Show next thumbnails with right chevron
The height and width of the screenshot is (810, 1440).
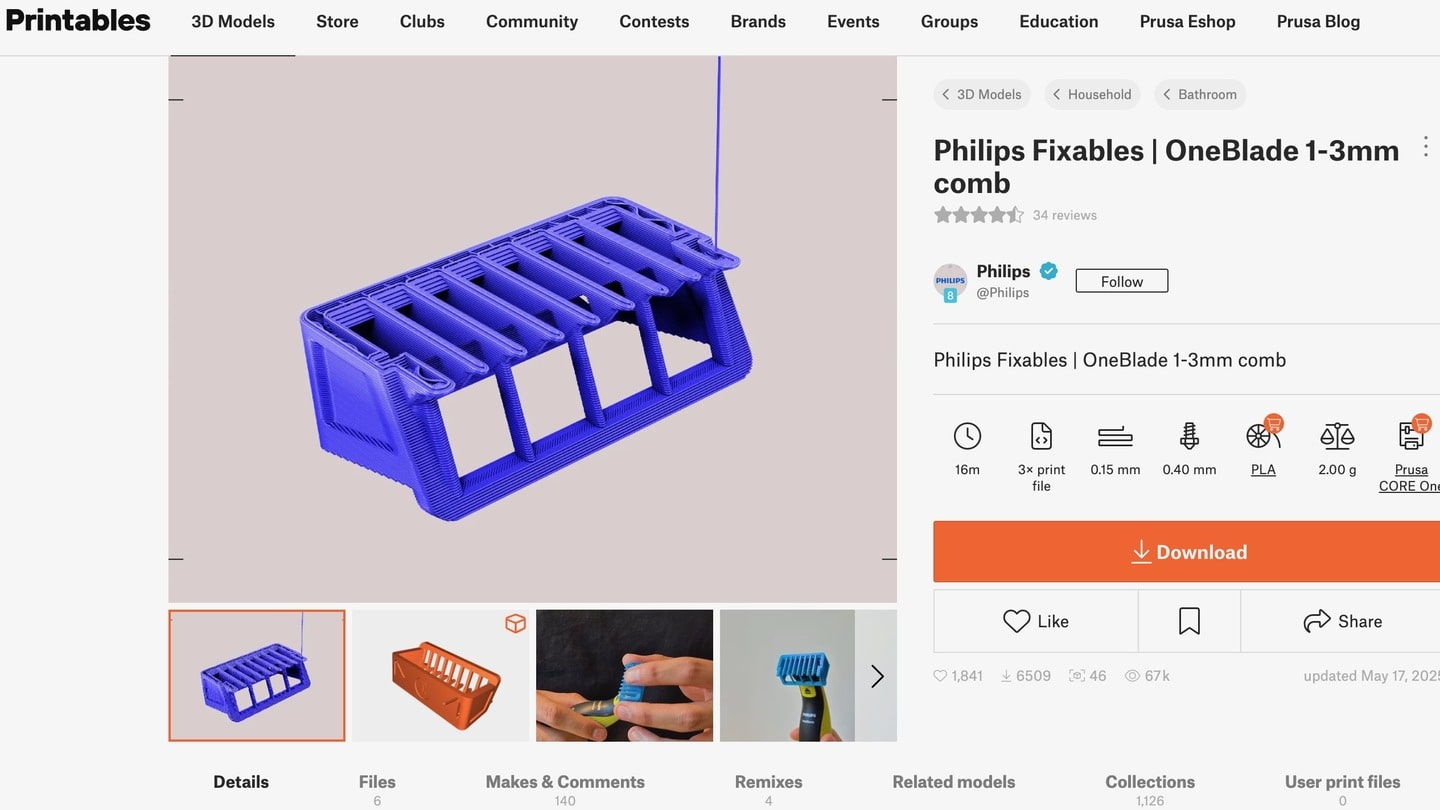pos(877,676)
